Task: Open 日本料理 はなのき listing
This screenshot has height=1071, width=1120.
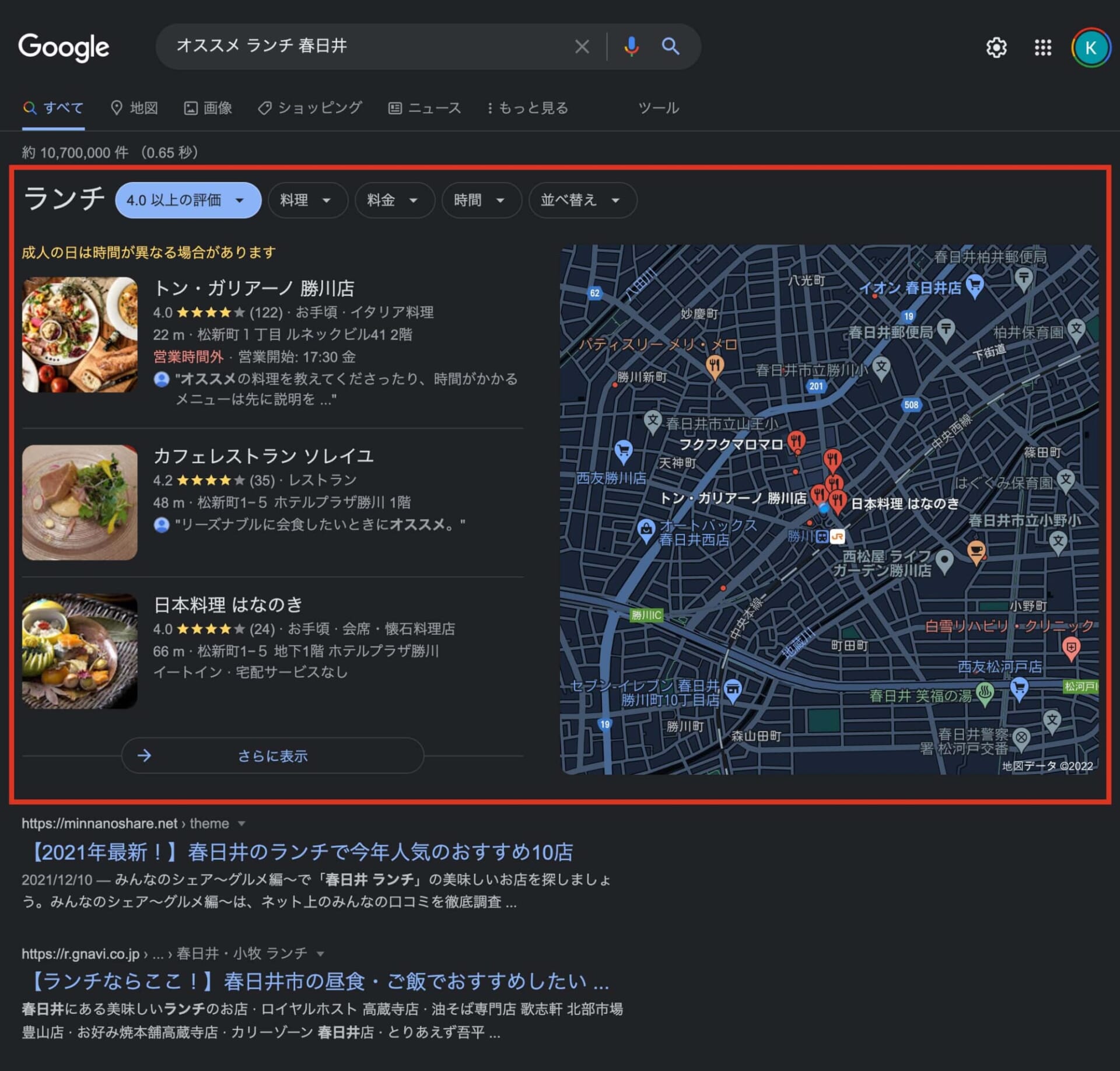Action: [228, 605]
